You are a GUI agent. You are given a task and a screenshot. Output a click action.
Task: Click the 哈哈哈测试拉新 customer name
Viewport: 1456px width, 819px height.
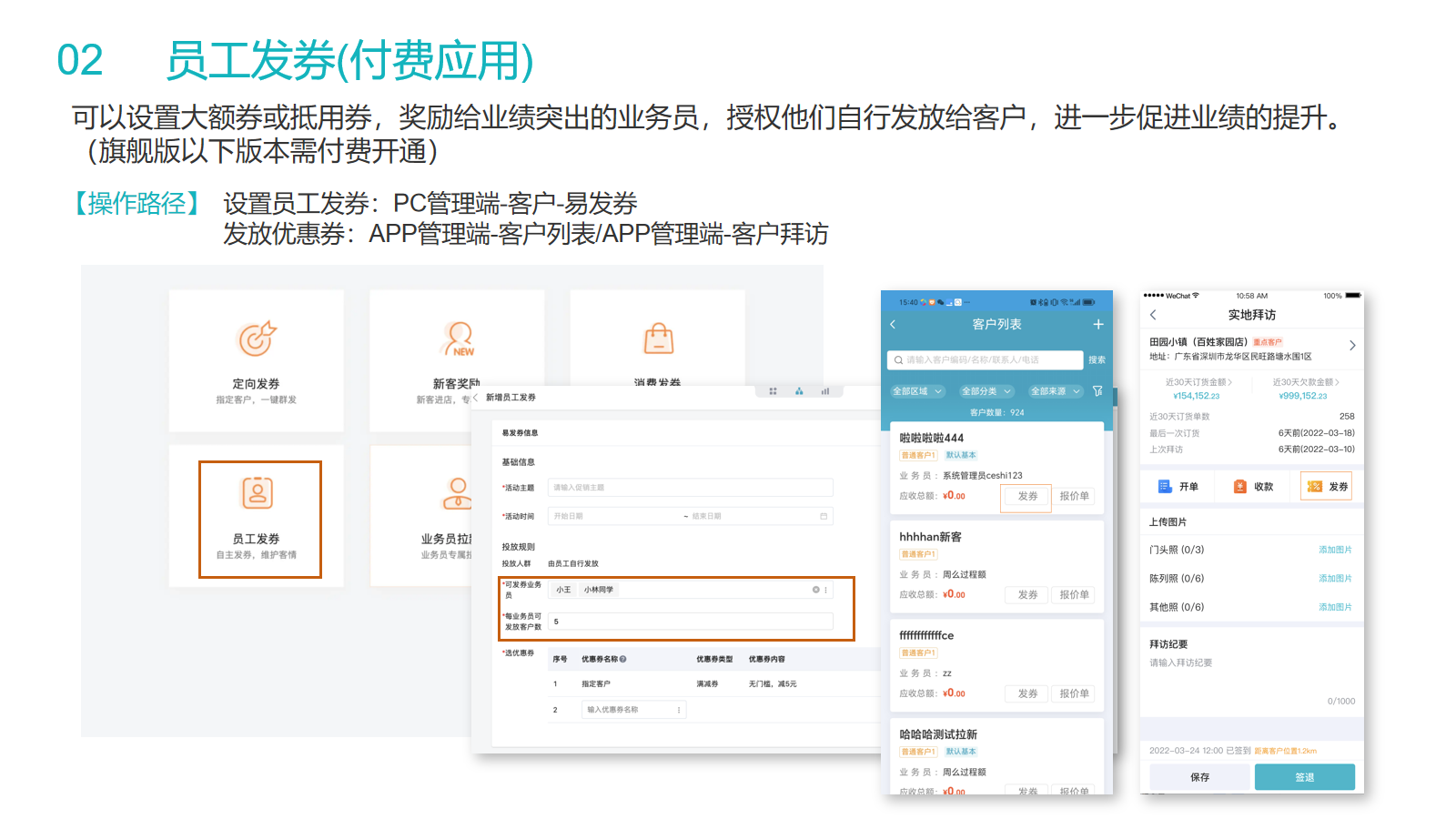[938, 734]
